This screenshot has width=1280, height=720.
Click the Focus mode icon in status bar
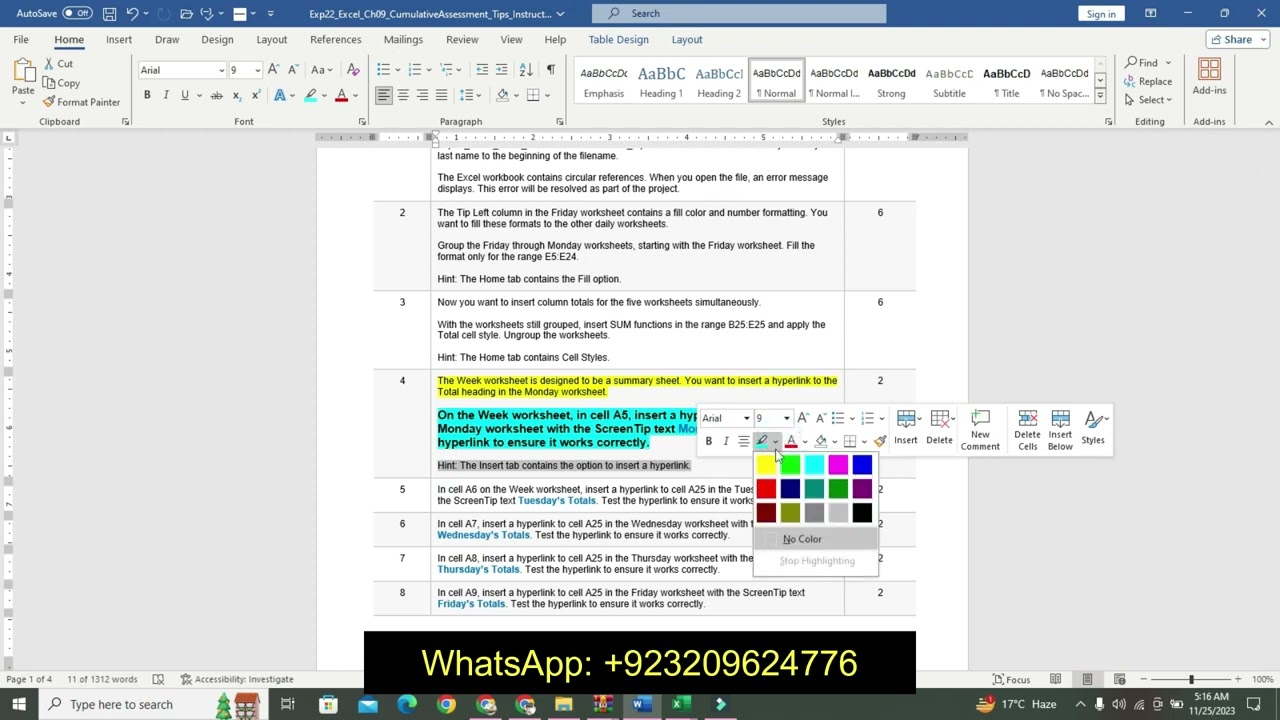click(1011, 680)
